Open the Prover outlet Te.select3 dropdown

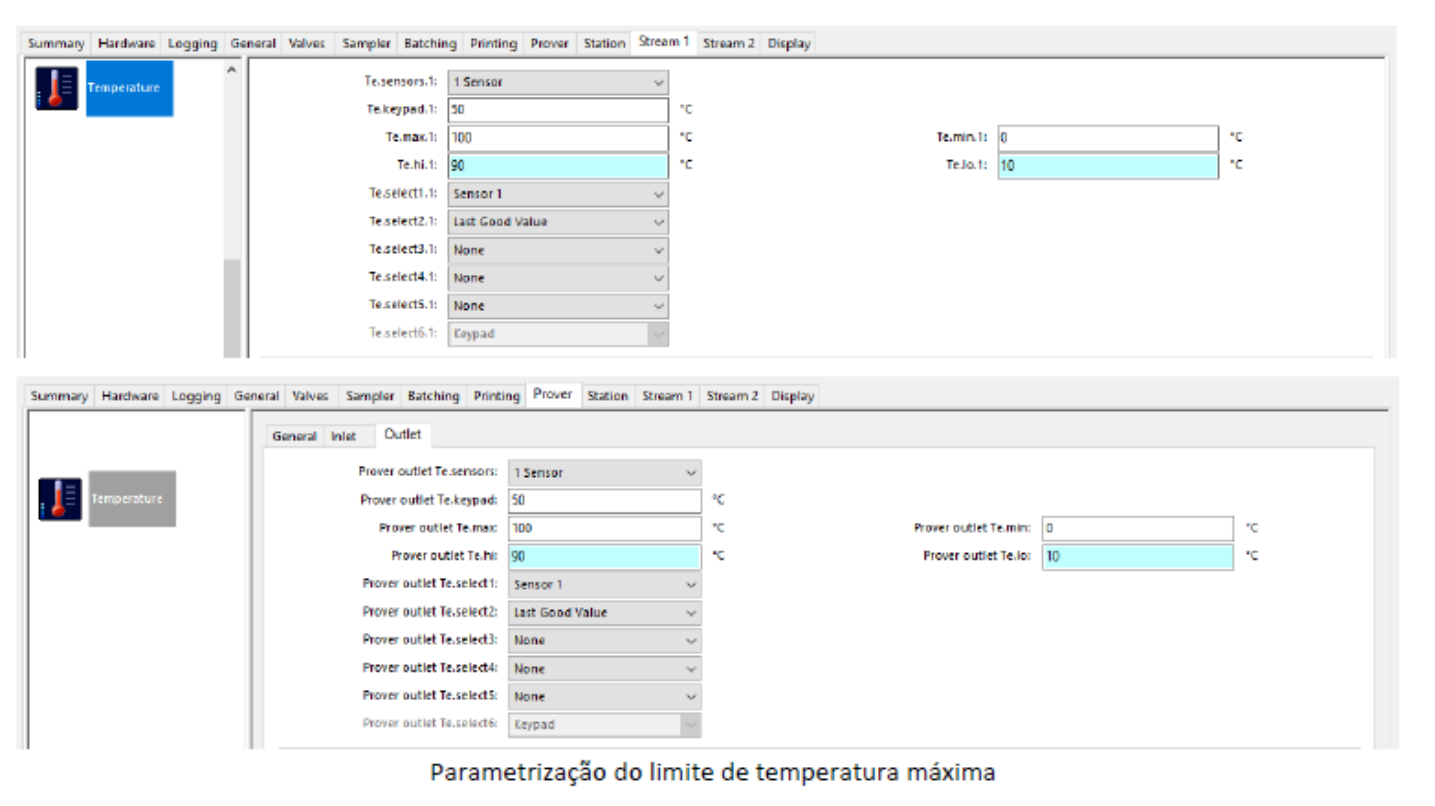click(605, 640)
